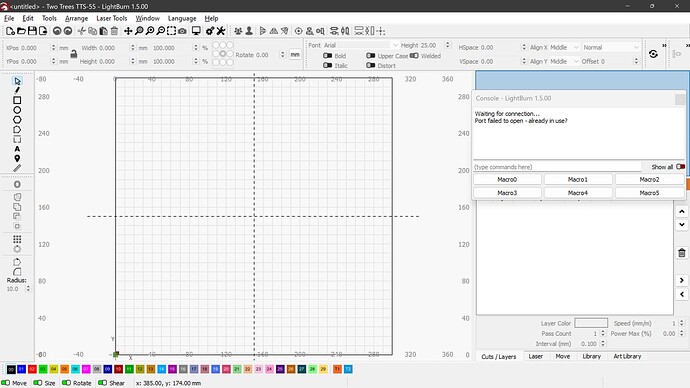Open Settings with the gears icon
690x388 pixels.
[210, 31]
